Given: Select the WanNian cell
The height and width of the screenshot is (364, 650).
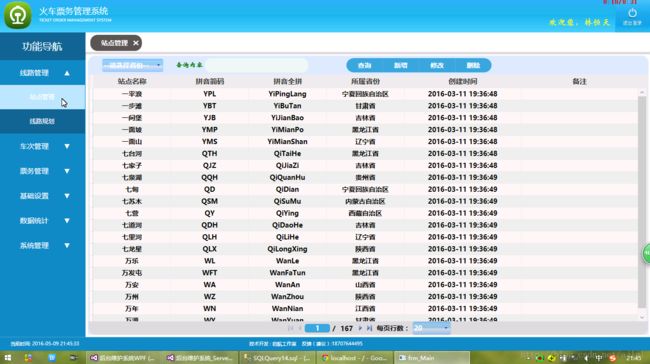Looking at the screenshot, I should pos(287,309).
